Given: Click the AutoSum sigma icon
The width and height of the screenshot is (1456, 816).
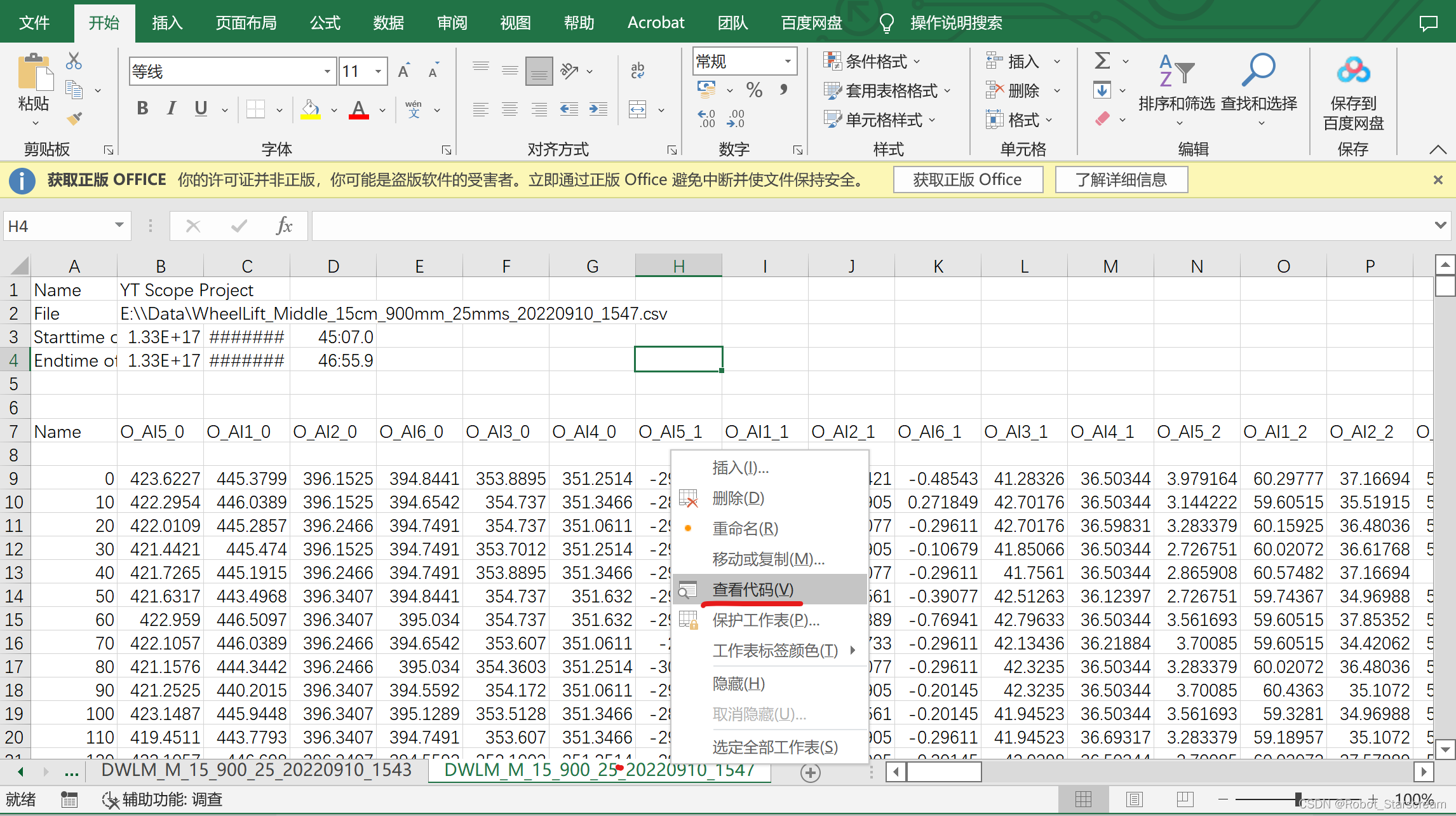Looking at the screenshot, I should 1102,61.
